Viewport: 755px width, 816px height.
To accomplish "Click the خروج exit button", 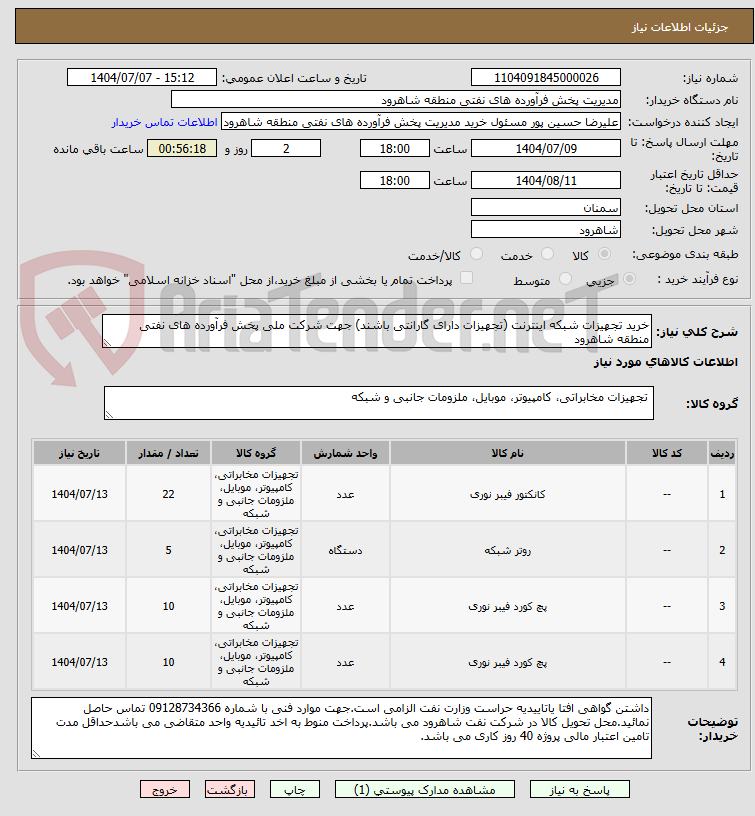I will click(164, 789).
